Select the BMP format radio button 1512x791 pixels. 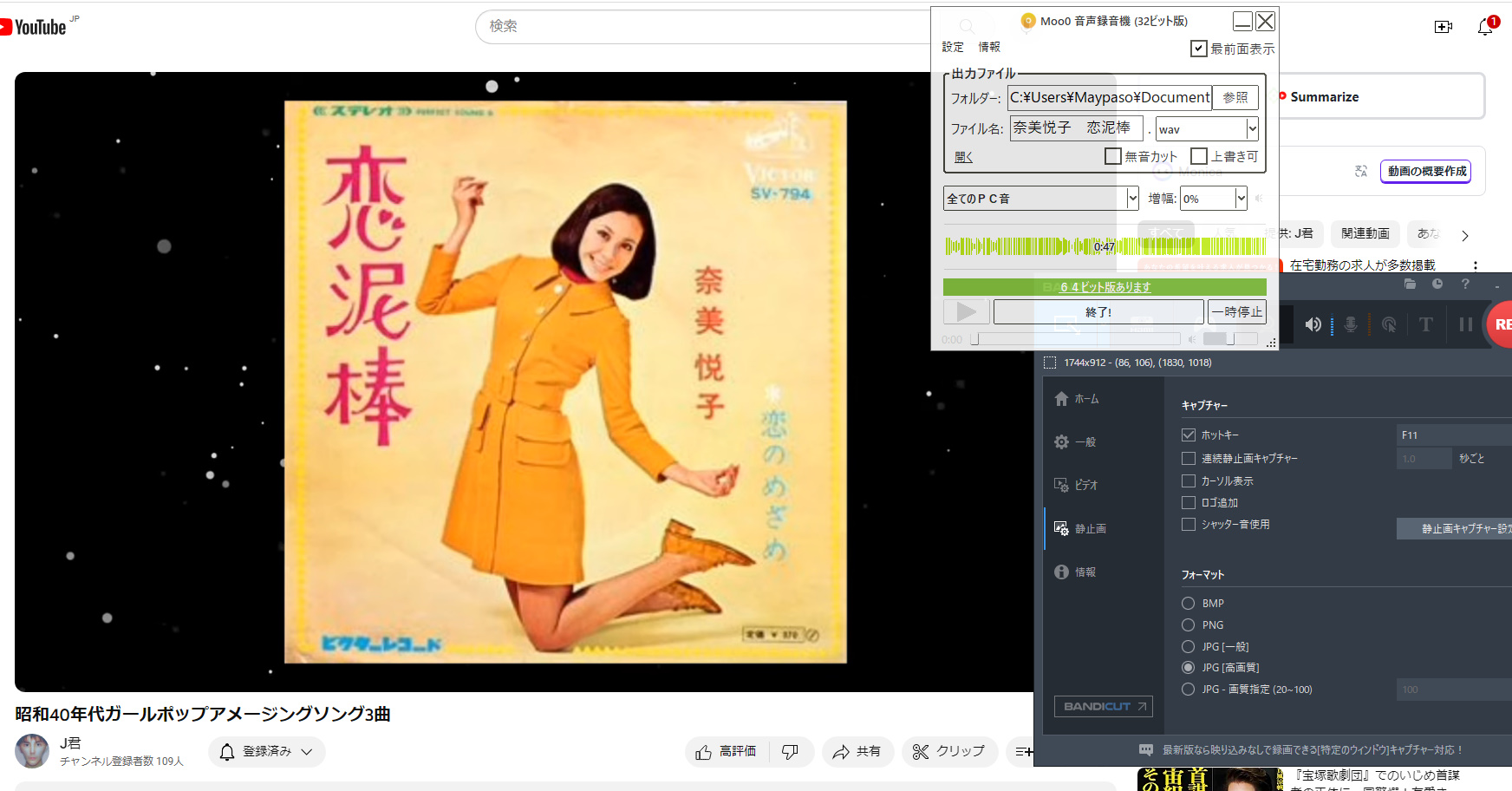pos(1189,603)
